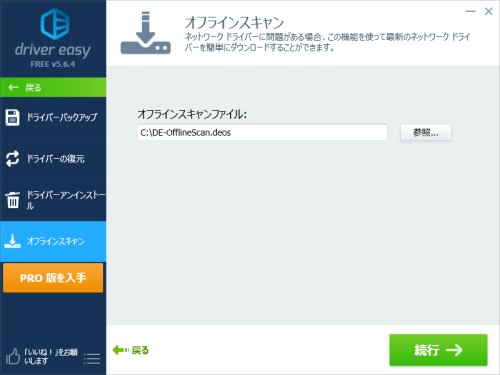Open the hamburger list menu icon
This screenshot has height=375, width=500.
(92, 359)
